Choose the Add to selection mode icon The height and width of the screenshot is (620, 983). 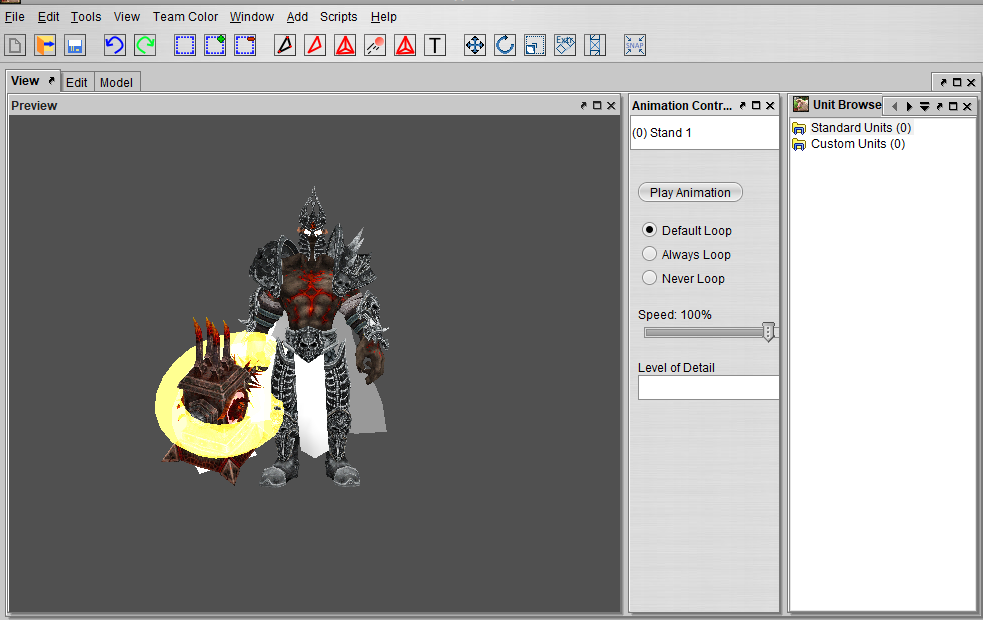pyautogui.click(x=214, y=45)
